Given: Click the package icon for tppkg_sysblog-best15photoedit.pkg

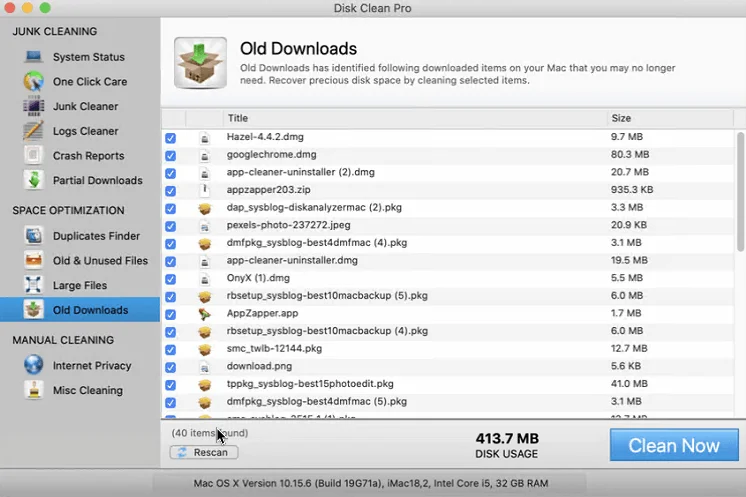Looking at the screenshot, I should click(205, 384).
